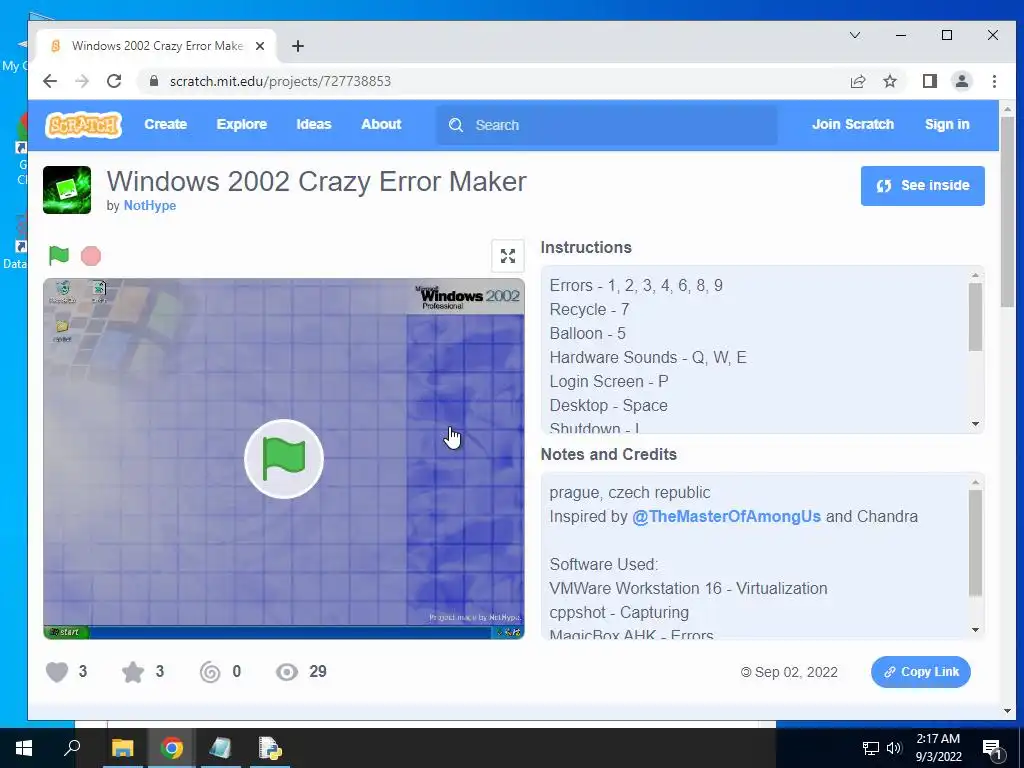
Task: Open the Windows Start menu
Action: (x=24, y=748)
